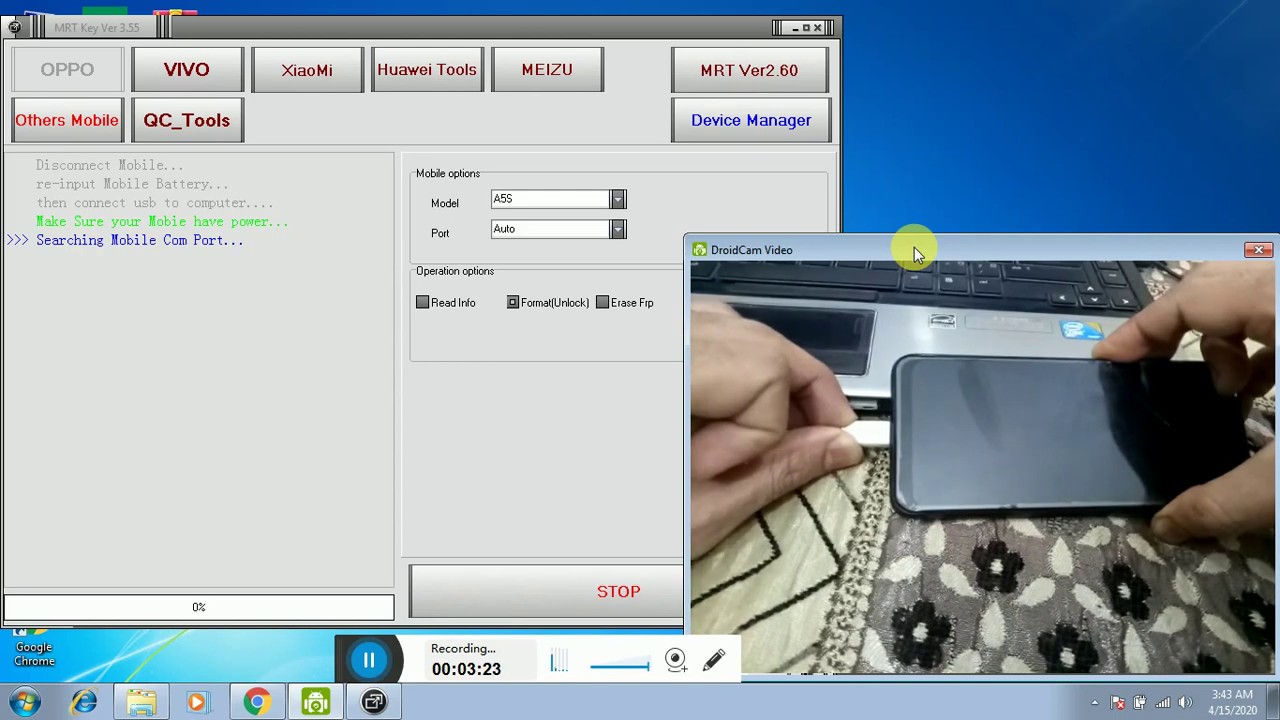
Task: Open network signal tray icon
Action: (1163, 703)
